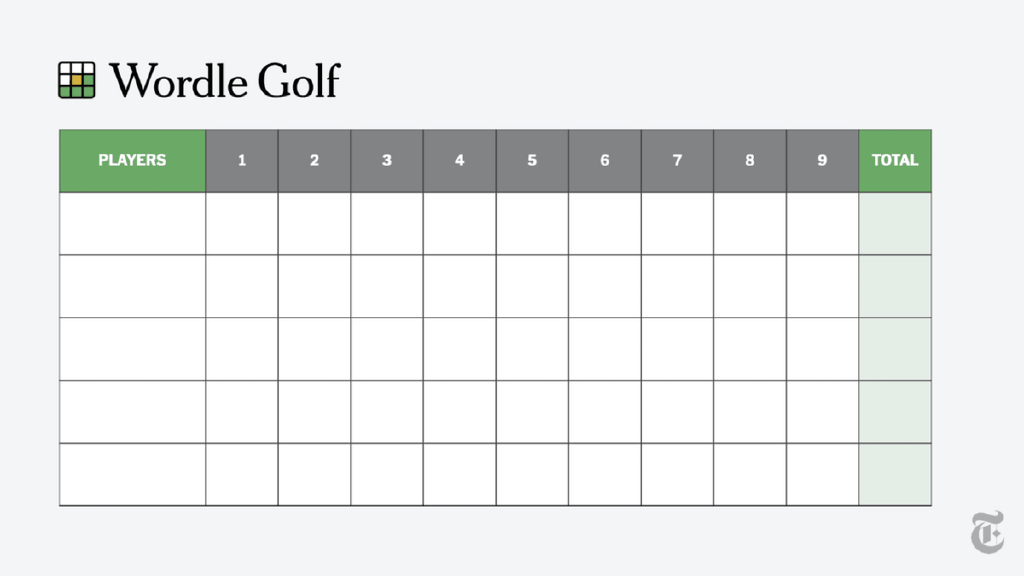Click the first player name cell
Image resolution: width=1024 pixels, height=576 pixels.
[x=132, y=223]
